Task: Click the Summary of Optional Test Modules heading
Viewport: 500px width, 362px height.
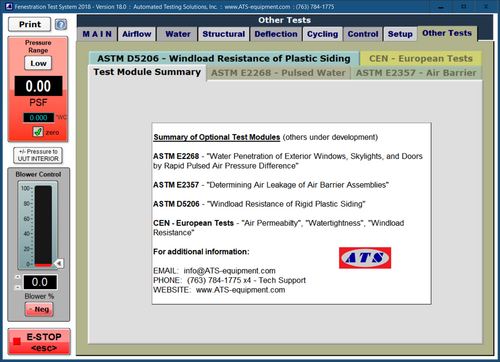Action: tap(217, 137)
